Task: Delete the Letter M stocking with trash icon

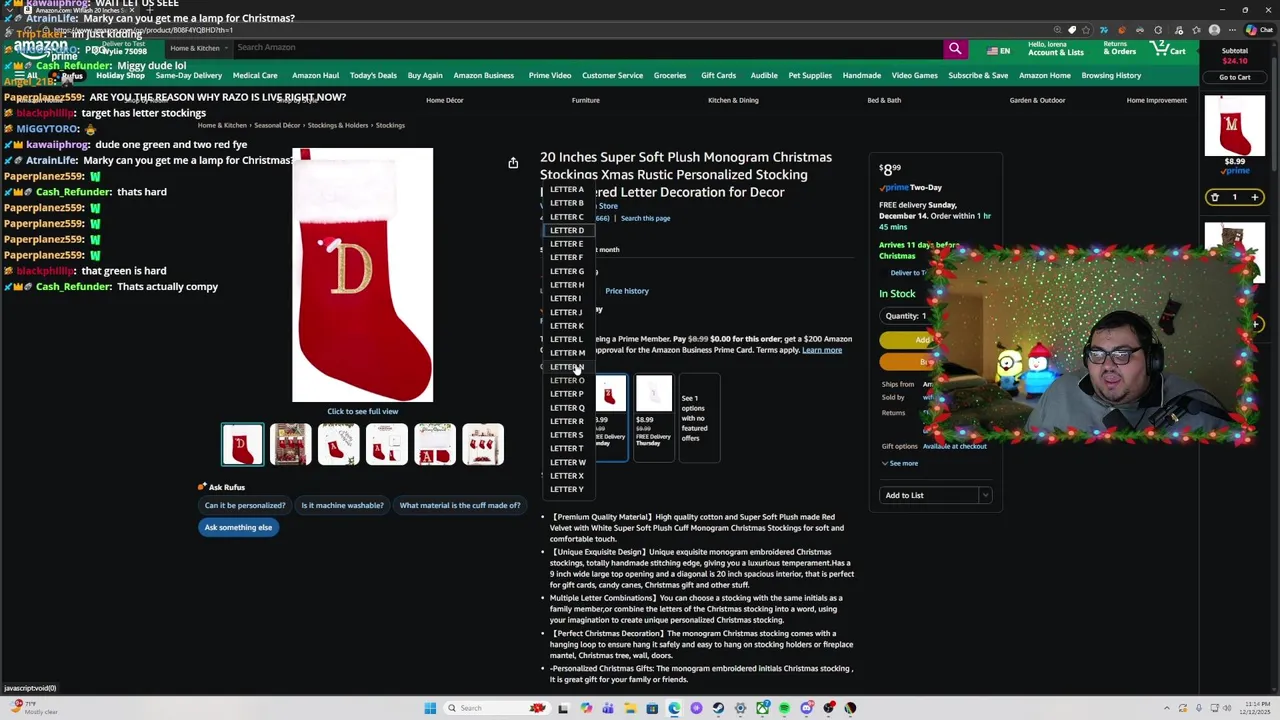Action: [1215, 197]
